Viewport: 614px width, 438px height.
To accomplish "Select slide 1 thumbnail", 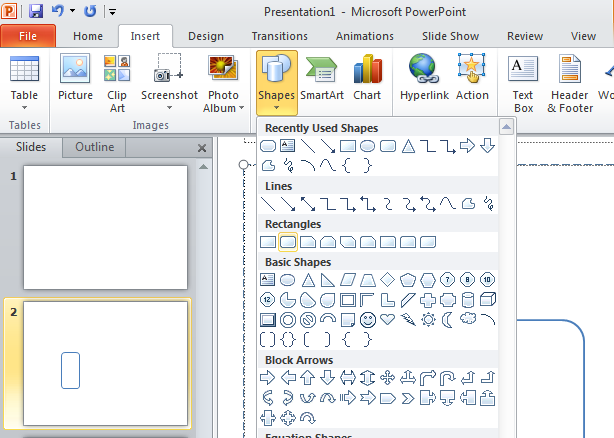I will coord(105,227).
